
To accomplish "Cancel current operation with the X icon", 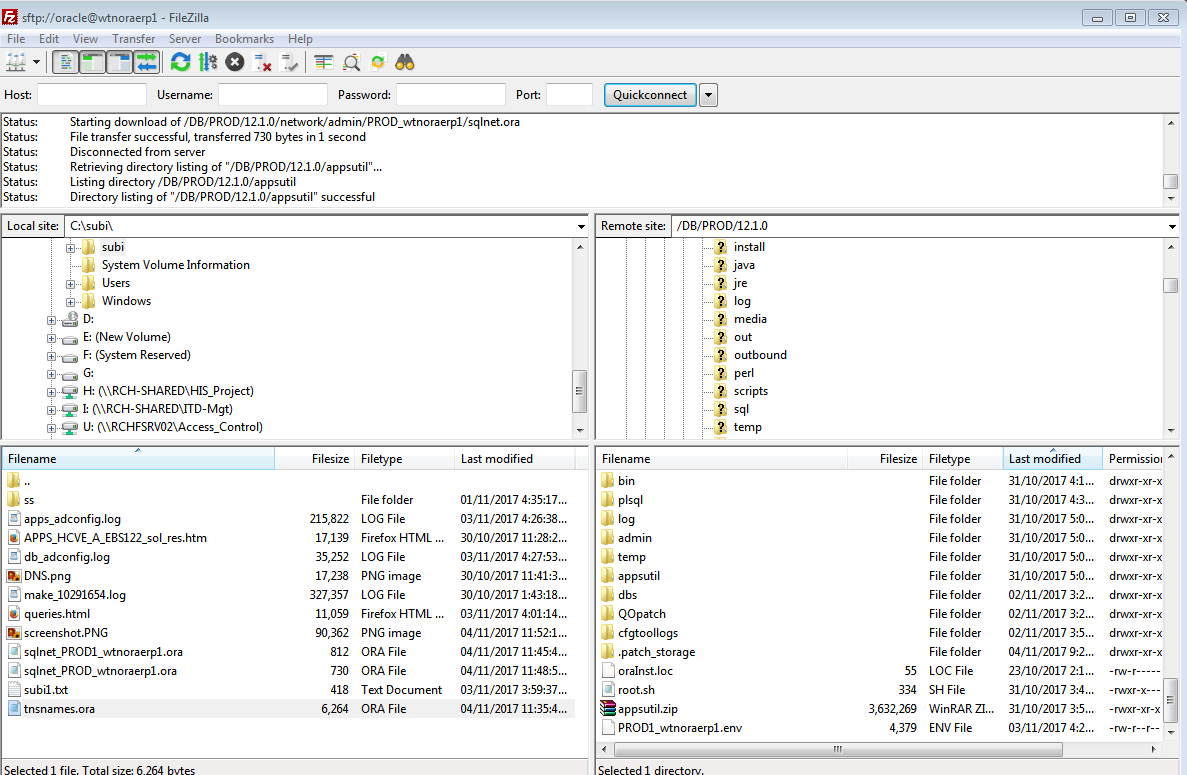I will (235, 62).
